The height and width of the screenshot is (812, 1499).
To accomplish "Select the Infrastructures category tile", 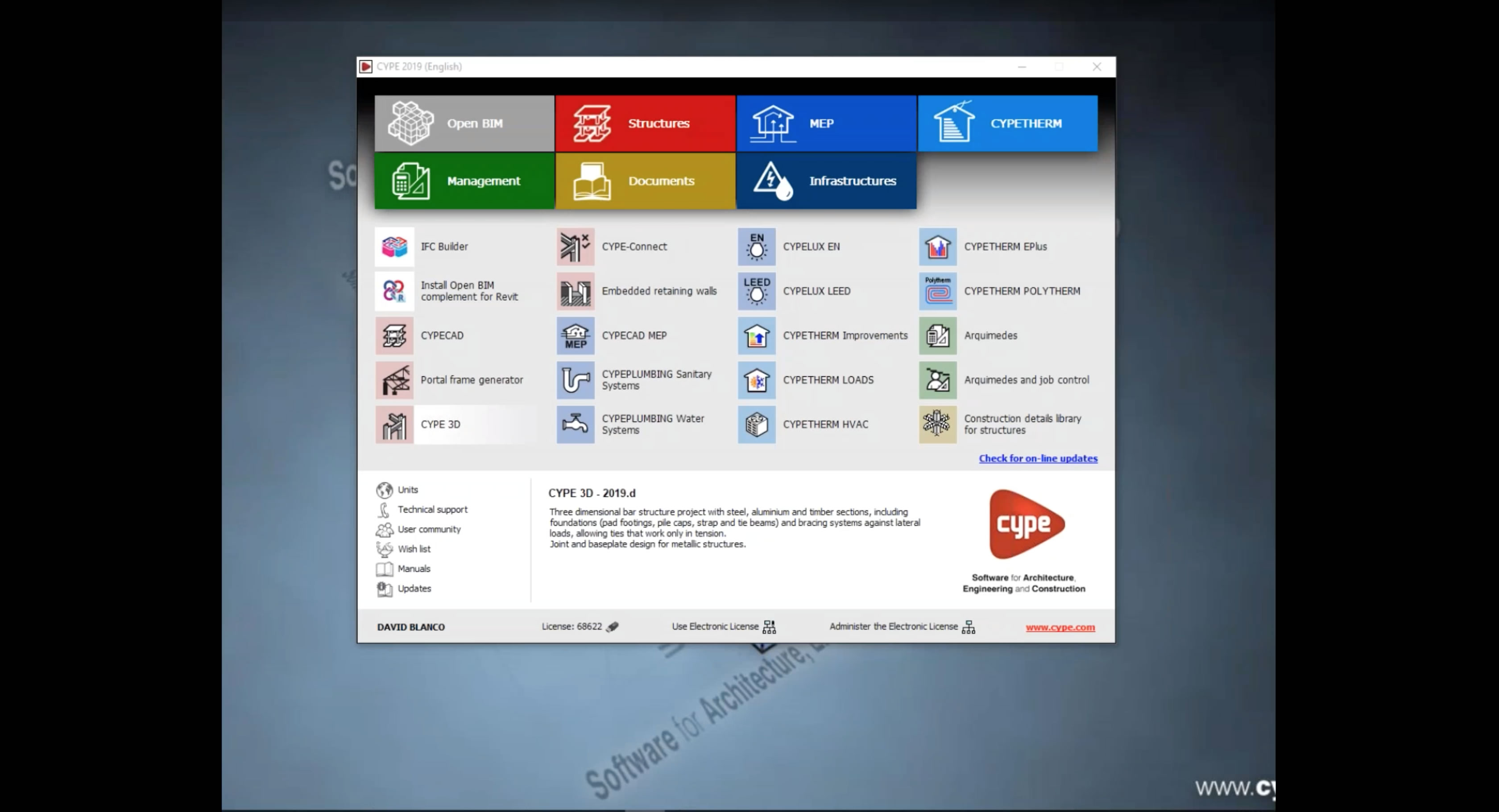I will (x=826, y=181).
